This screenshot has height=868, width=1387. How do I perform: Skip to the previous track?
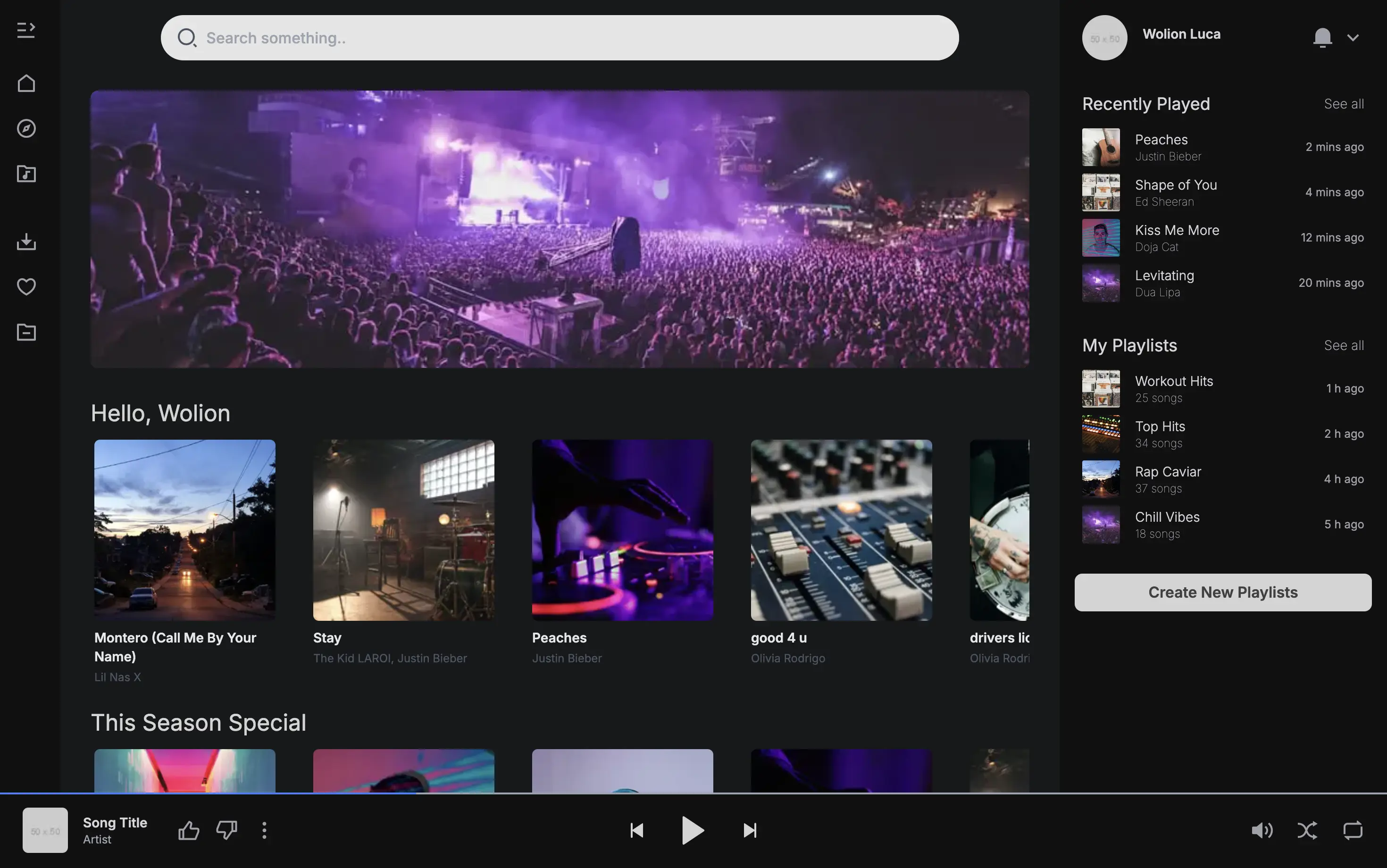(x=636, y=830)
